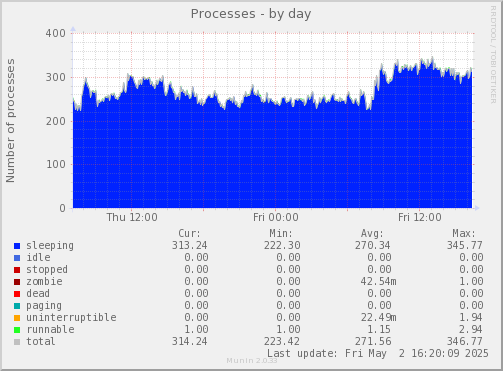Click the gray total legend swatch
The height and width of the screenshot is (371, 503).
point(17,342)
